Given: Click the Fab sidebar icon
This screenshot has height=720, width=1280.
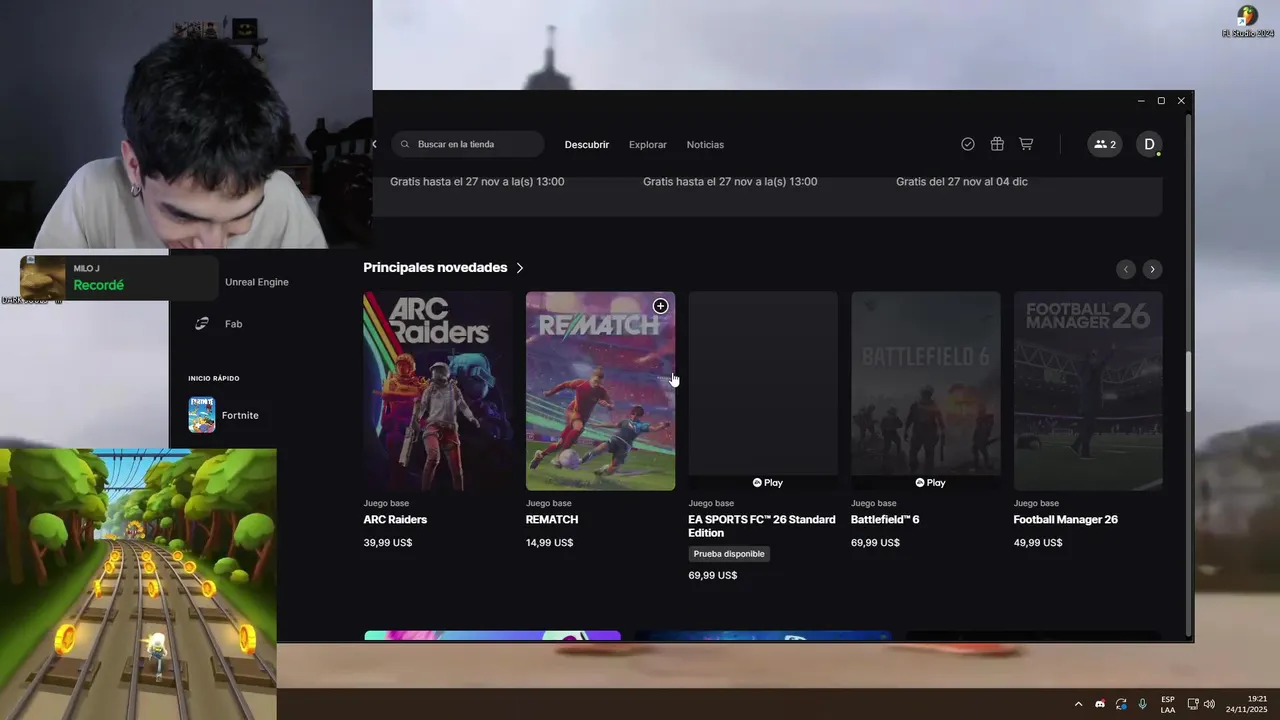Looking at the screenshot, I should [x=202, y=324].
